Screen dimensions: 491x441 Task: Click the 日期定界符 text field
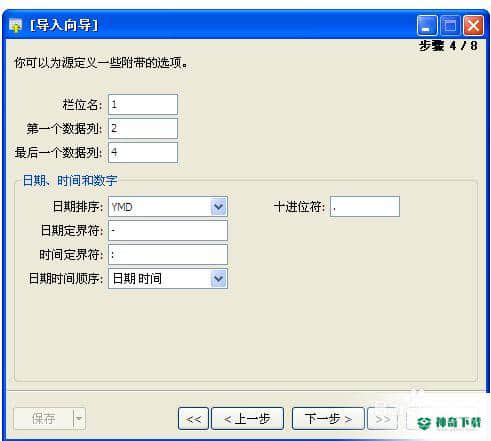tap(168, 230)
